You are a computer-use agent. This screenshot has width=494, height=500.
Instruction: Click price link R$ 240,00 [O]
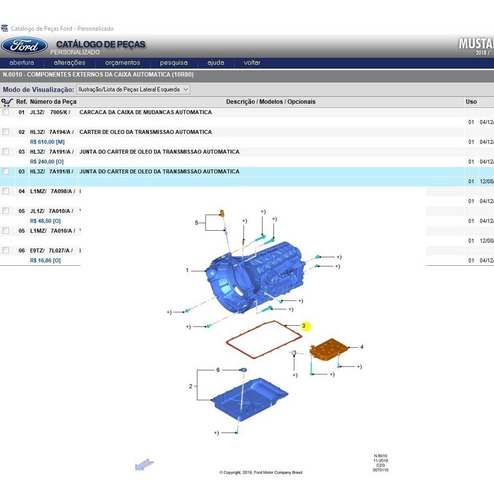pyautogui.click(x=47, y=162)
